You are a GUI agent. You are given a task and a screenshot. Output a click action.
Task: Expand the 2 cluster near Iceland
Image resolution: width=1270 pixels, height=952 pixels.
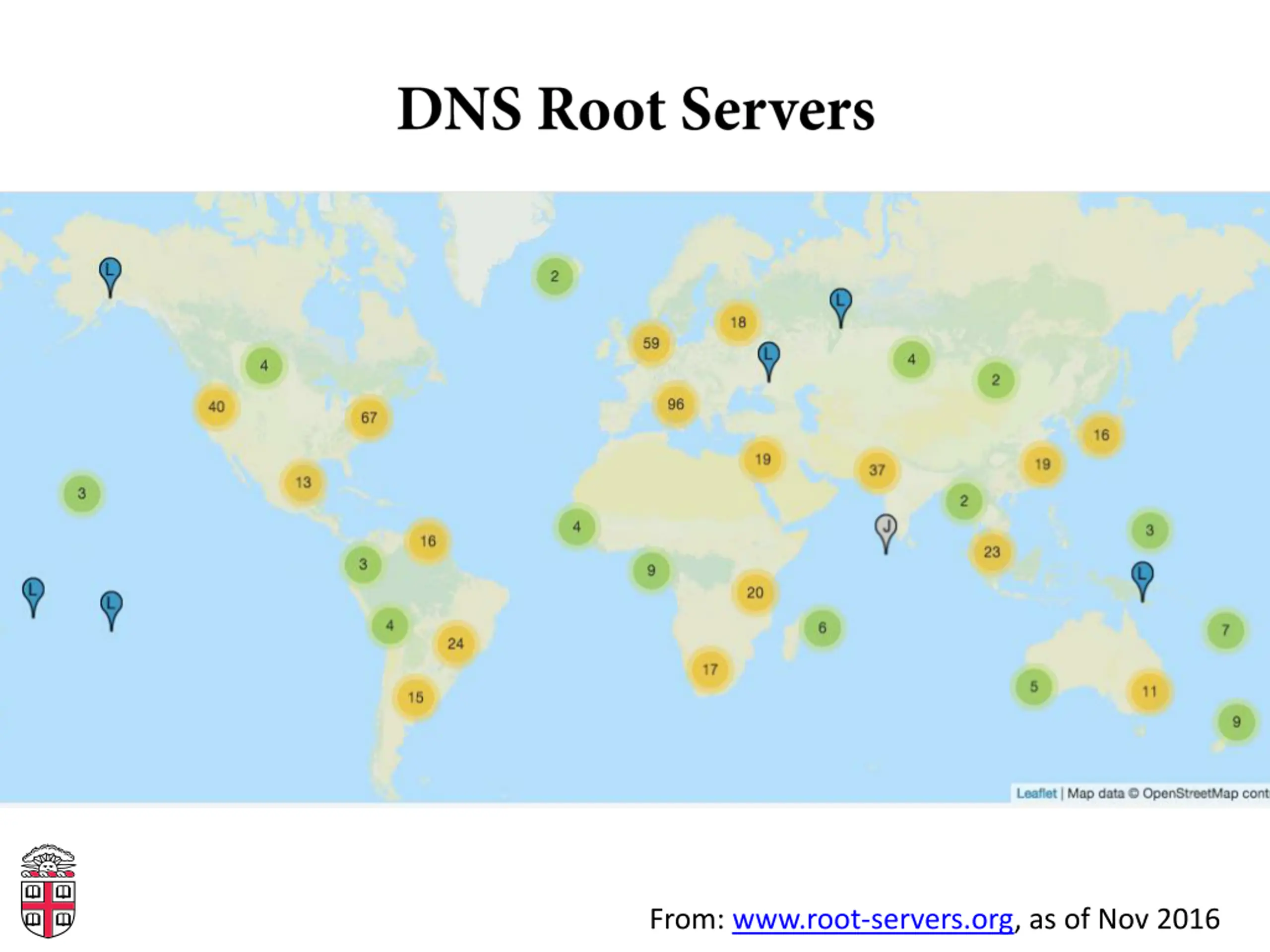tap(555, 277)
